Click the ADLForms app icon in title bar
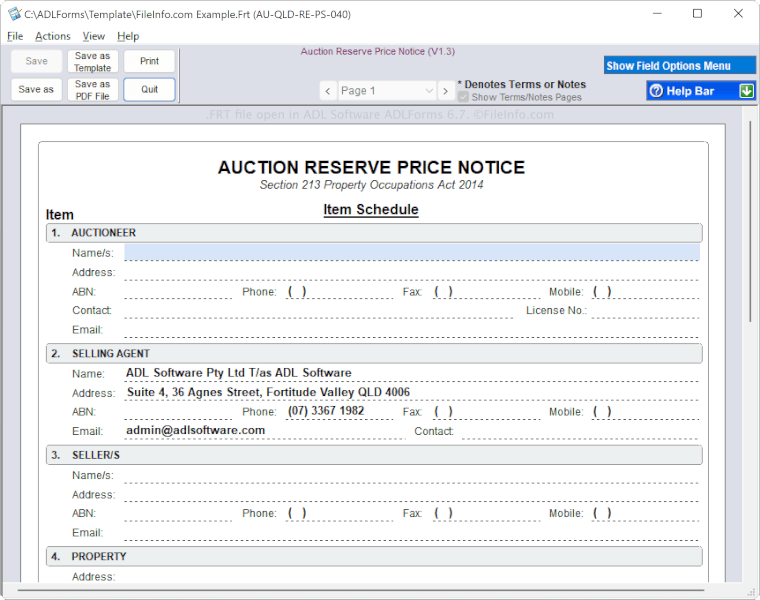 click(13, 14)
